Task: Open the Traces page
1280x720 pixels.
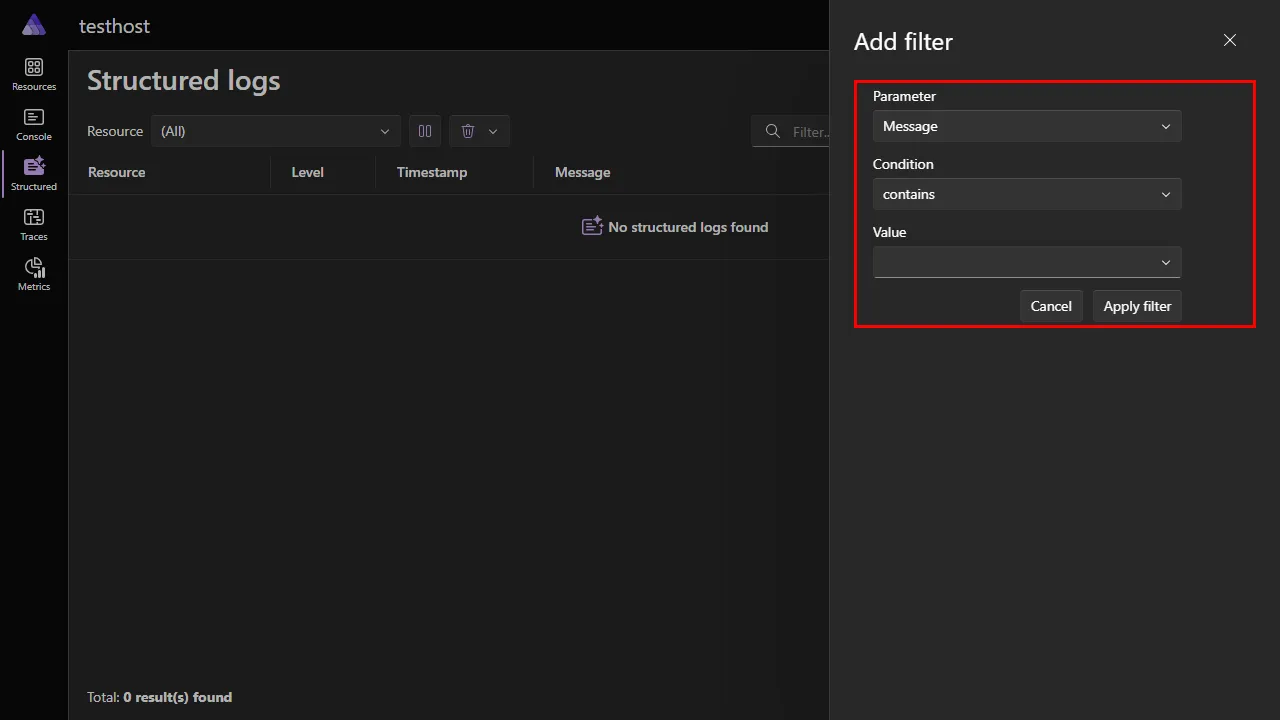Action: tap(33, 222)
